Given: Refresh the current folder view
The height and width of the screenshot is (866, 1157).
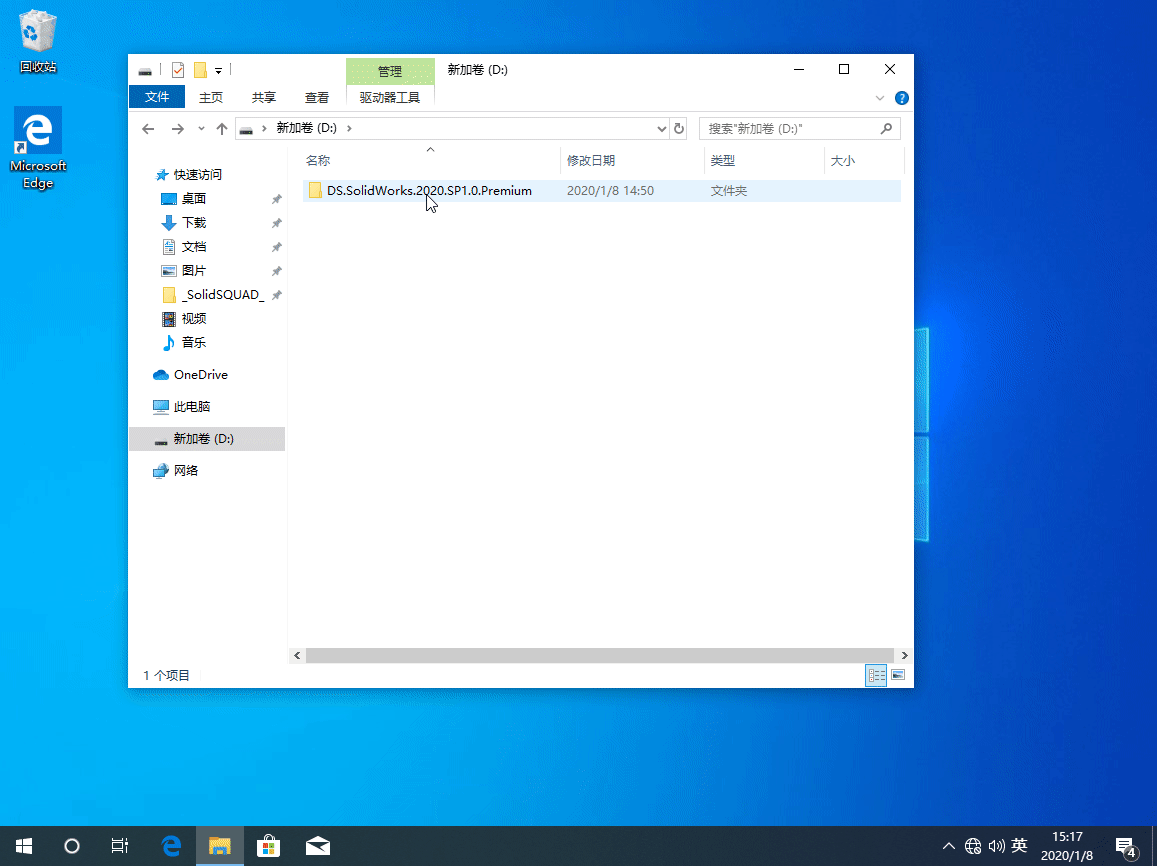Looking at the screenshot, I should point(679,128).
